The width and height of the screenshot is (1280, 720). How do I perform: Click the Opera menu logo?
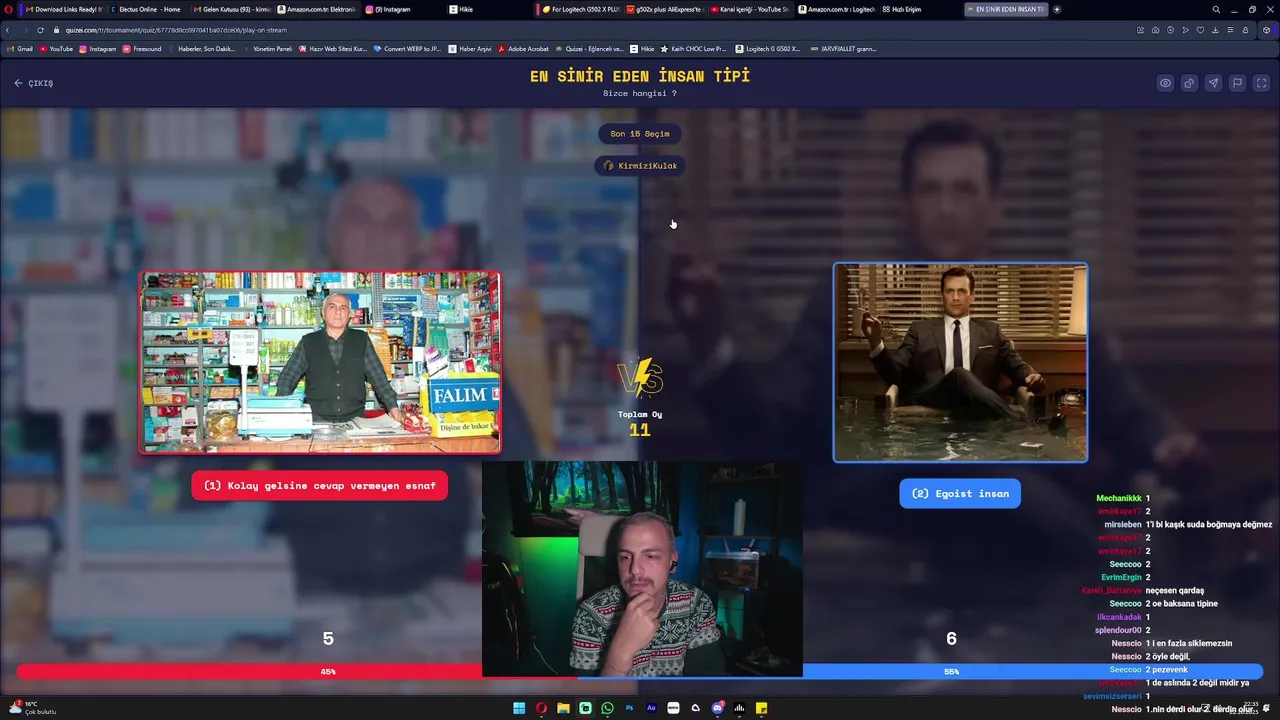tap(10, 9)
